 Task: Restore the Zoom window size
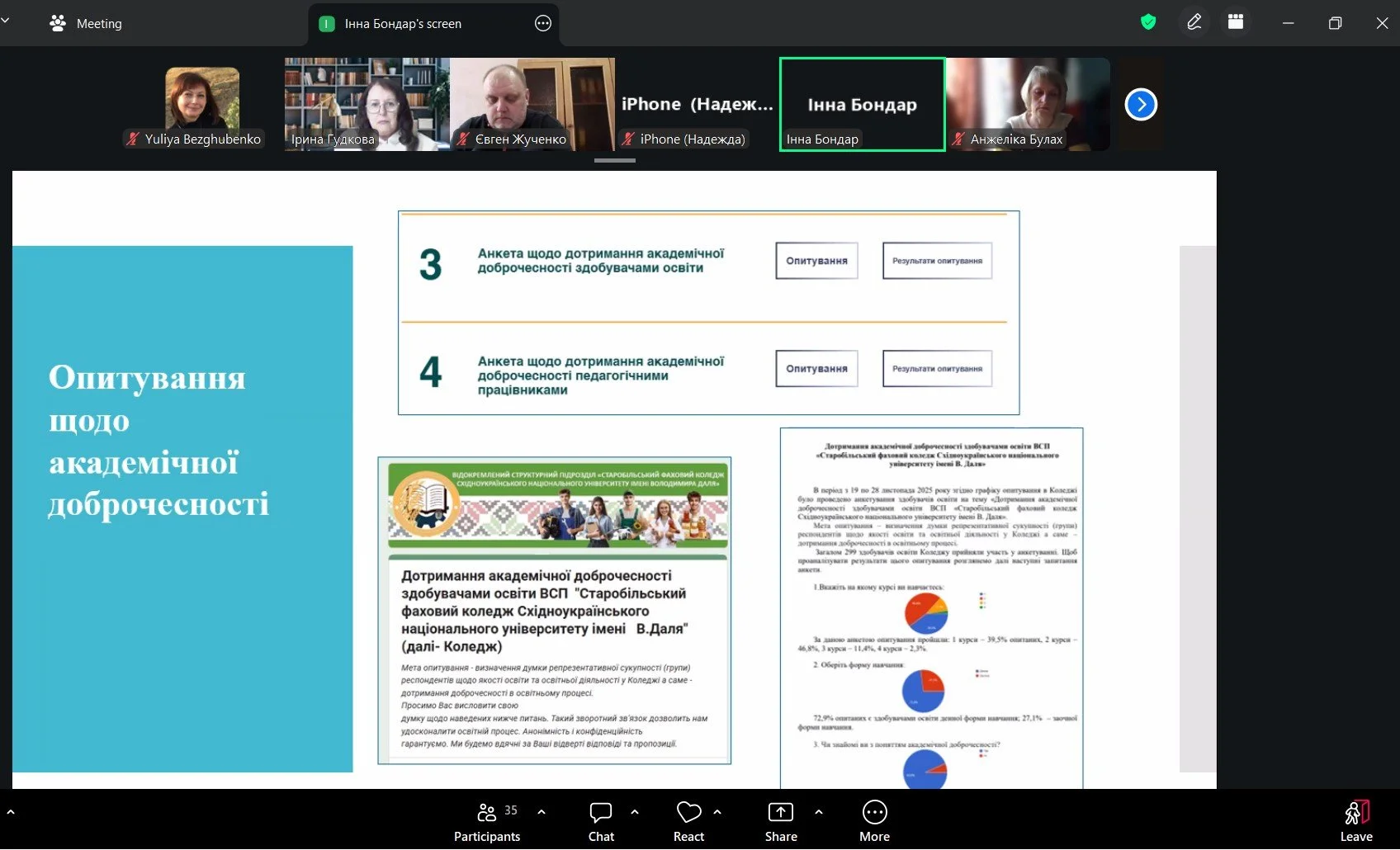pos(1335,23)
